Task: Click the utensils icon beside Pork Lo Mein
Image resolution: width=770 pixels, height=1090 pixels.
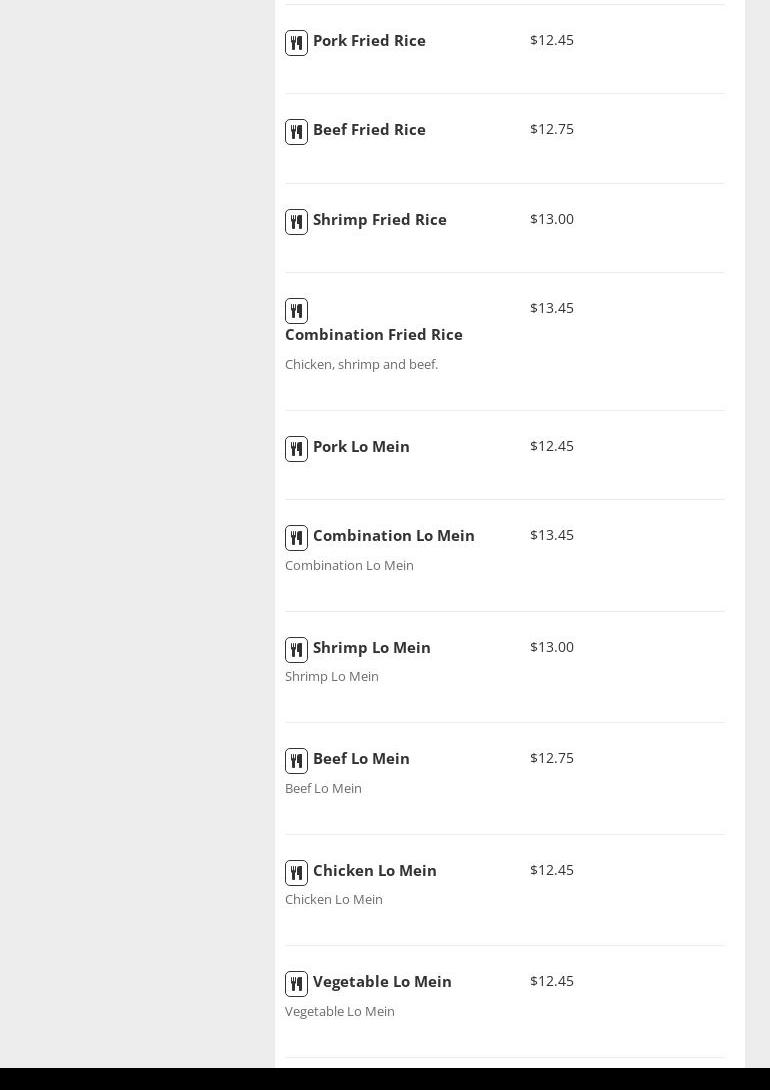Action: (x=296, y=449)
